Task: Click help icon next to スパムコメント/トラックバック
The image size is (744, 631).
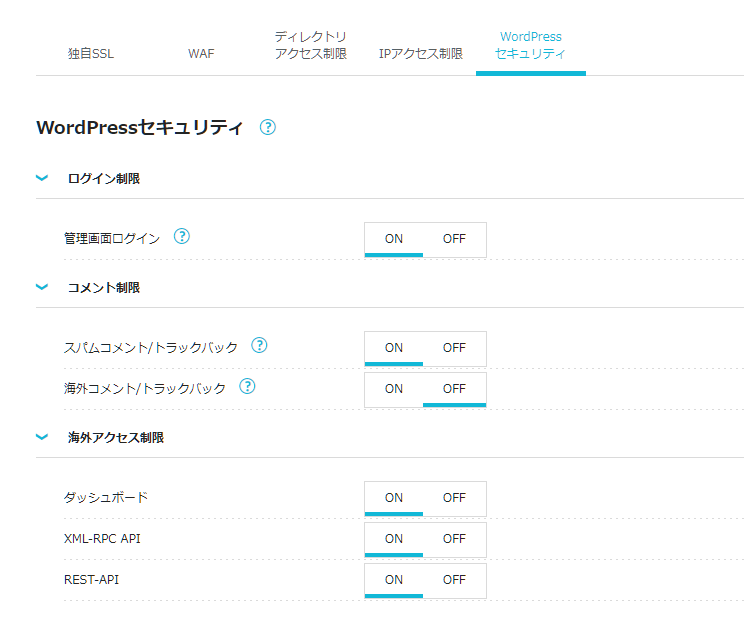Action: [259, 345]
